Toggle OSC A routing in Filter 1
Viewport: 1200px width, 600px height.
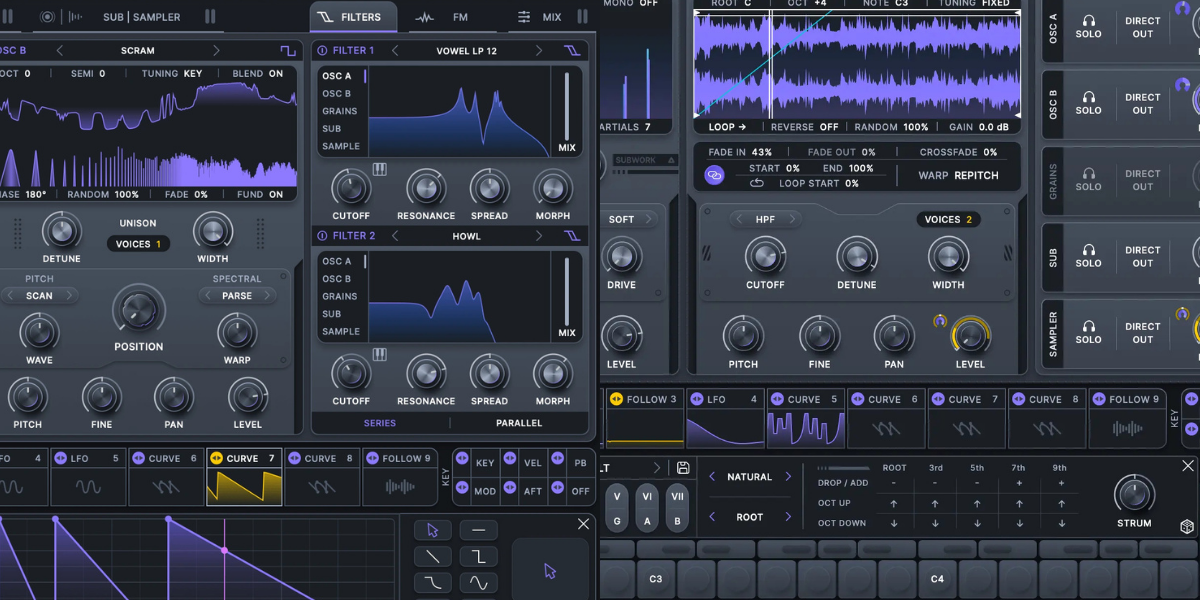(x=337, y=76)
